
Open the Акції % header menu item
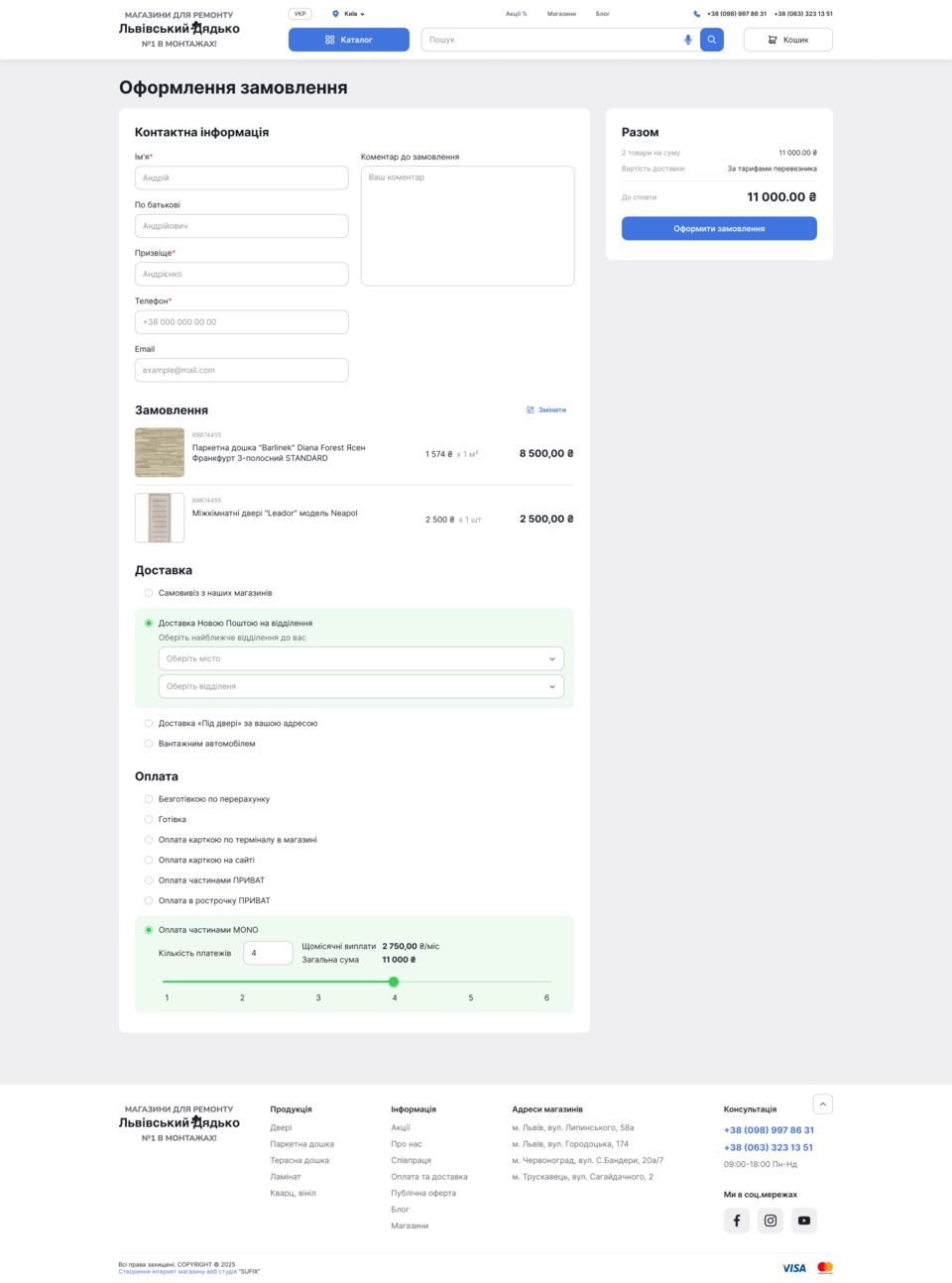(x=516, y=14)
